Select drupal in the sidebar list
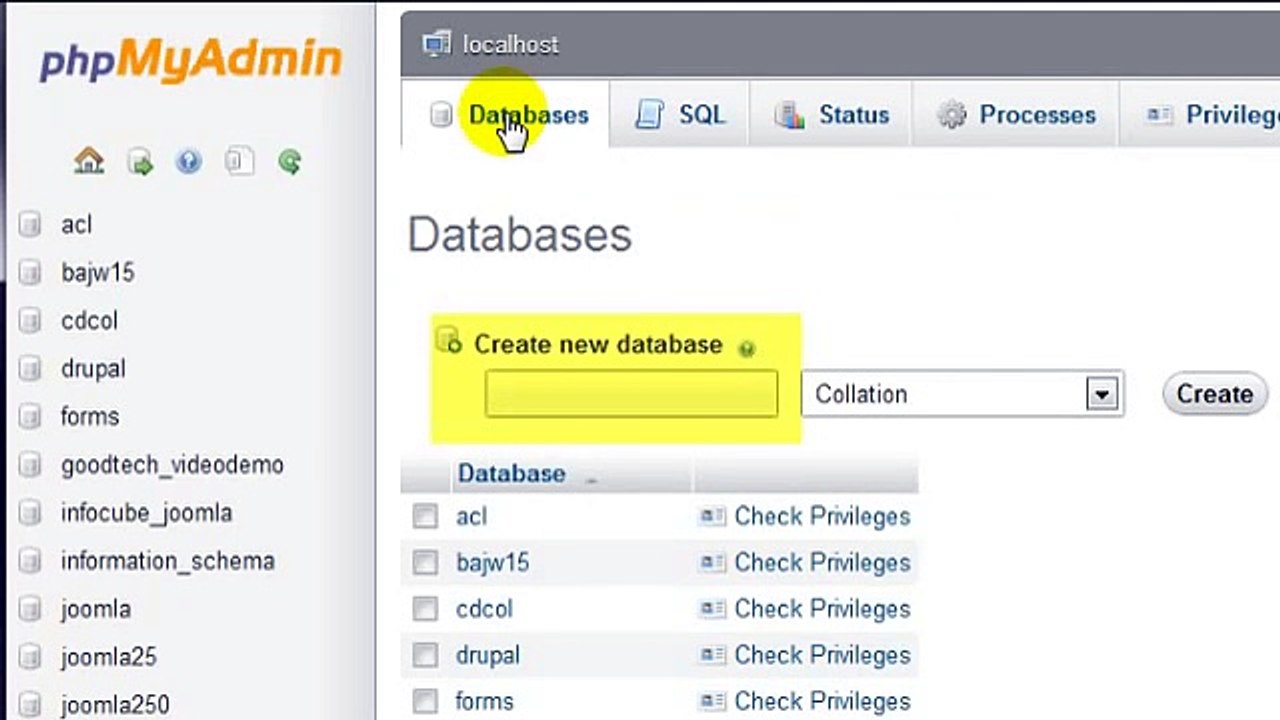Image resolution: width=1280 pixels, height=720 pixels. pyautogui.click(x=93, y=368)
